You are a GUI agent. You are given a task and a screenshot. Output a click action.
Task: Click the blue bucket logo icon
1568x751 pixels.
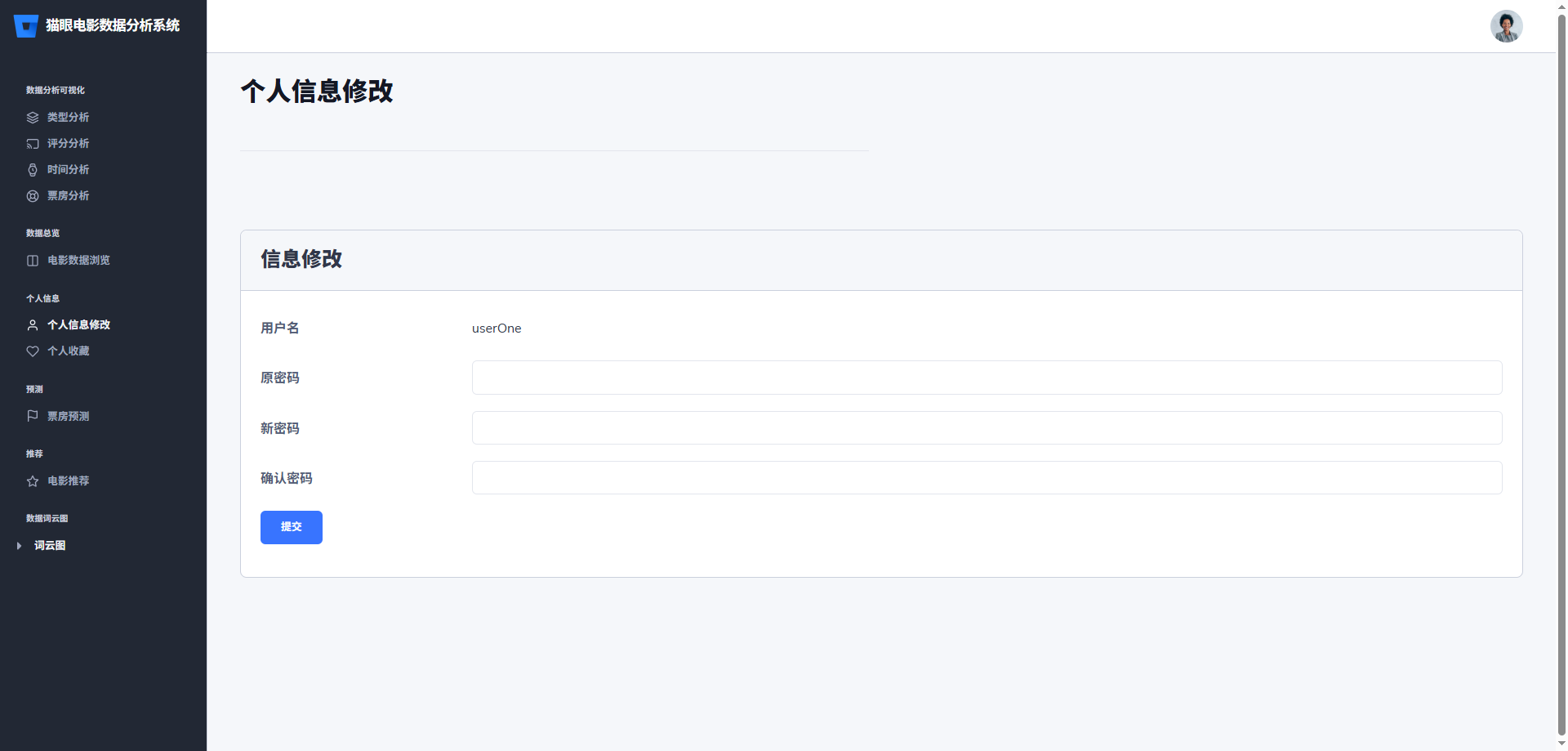pyautogui.click(x=26, y=26)
